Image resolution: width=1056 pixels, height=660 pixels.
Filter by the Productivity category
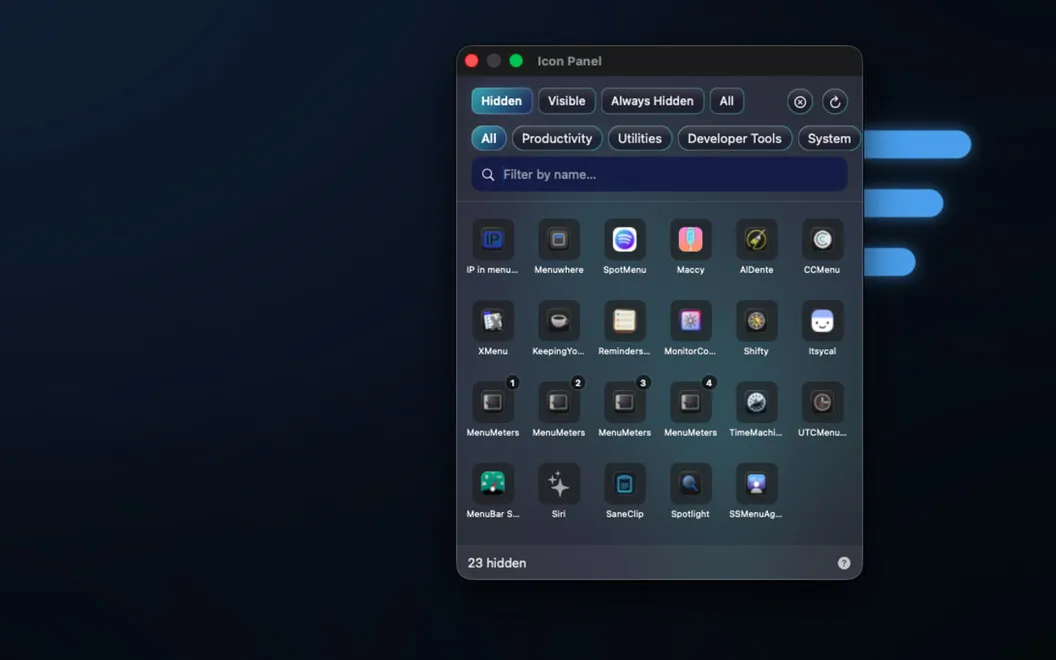(x=557, y=138)
